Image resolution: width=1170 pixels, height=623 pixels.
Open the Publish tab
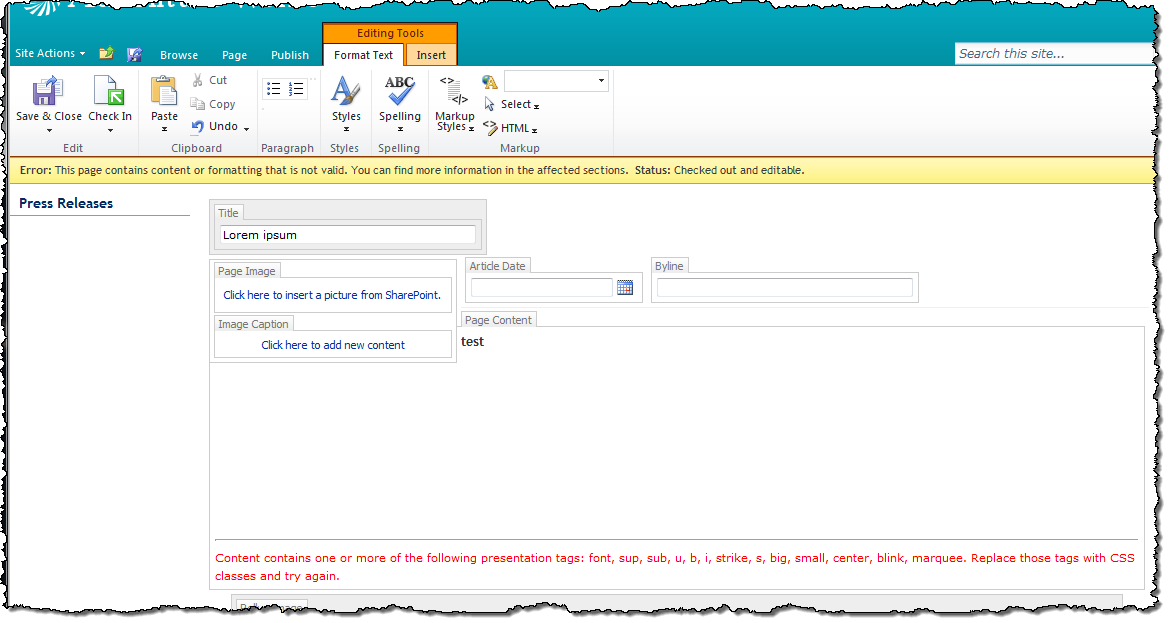290,55
